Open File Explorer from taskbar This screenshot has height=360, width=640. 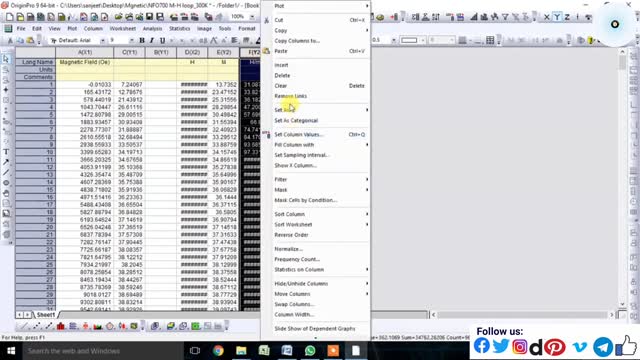241,351
